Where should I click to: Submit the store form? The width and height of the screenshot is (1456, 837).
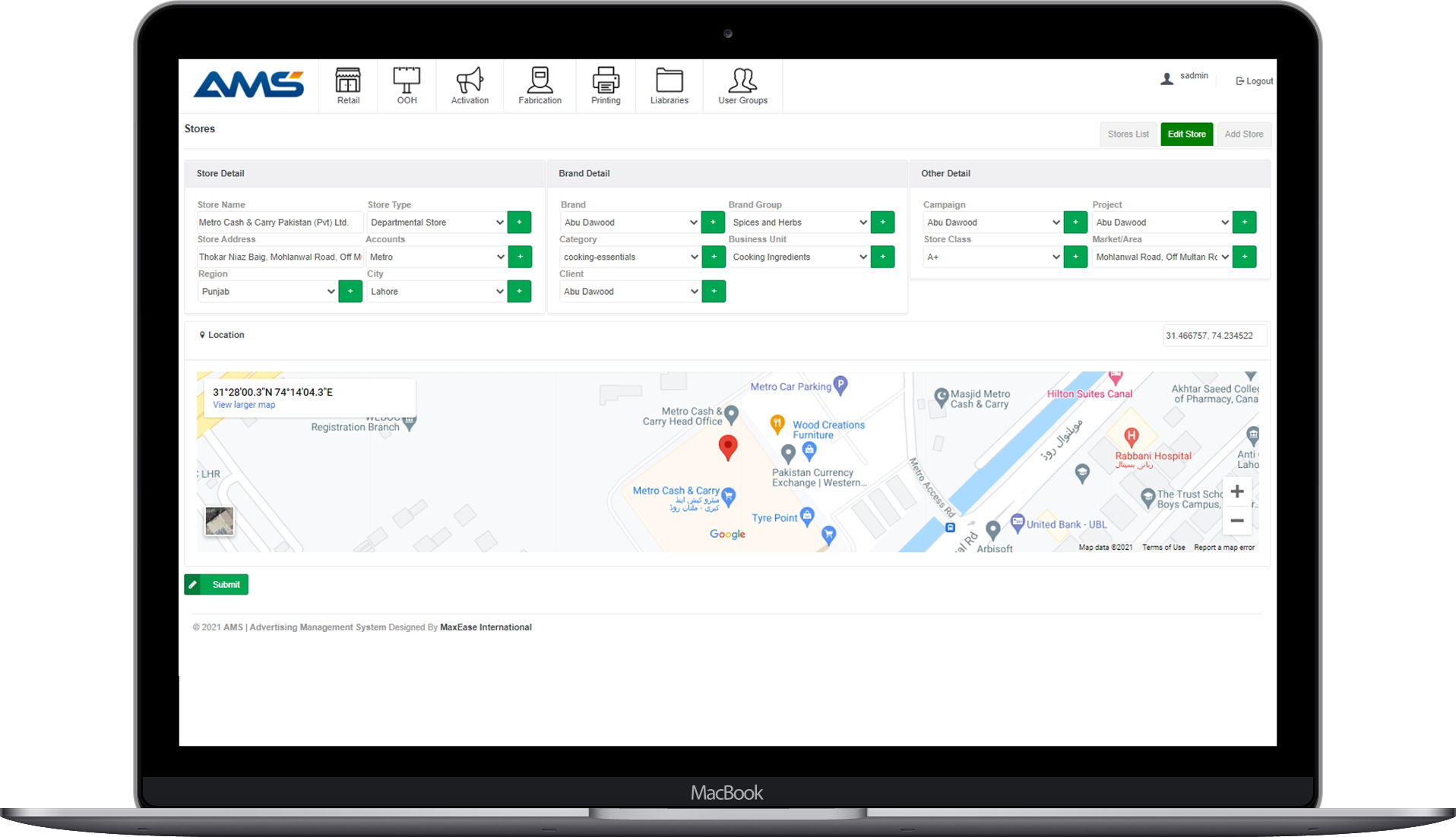[216, 585]
